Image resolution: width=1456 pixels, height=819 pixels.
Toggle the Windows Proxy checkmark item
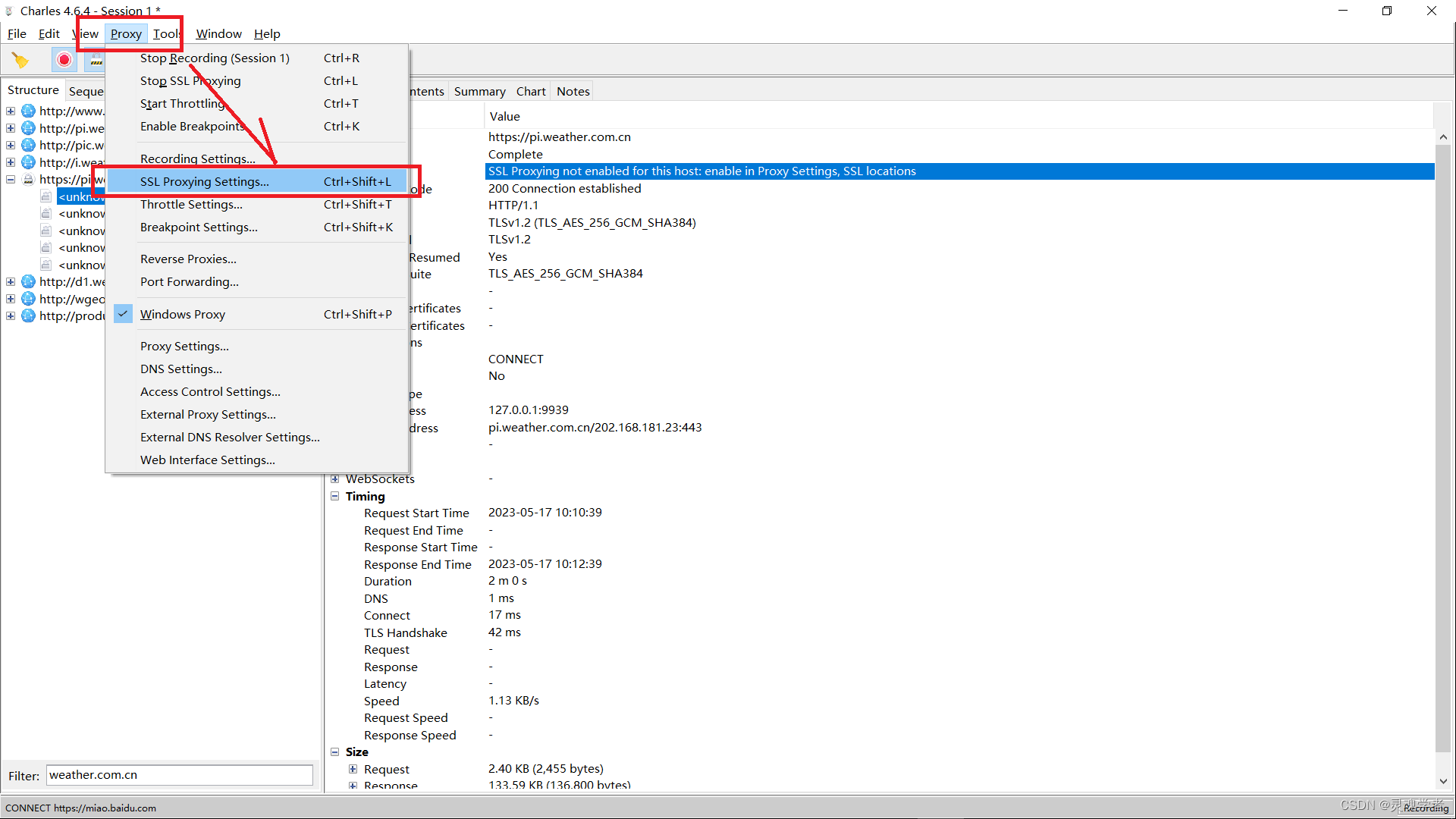(x=183, y=314)
